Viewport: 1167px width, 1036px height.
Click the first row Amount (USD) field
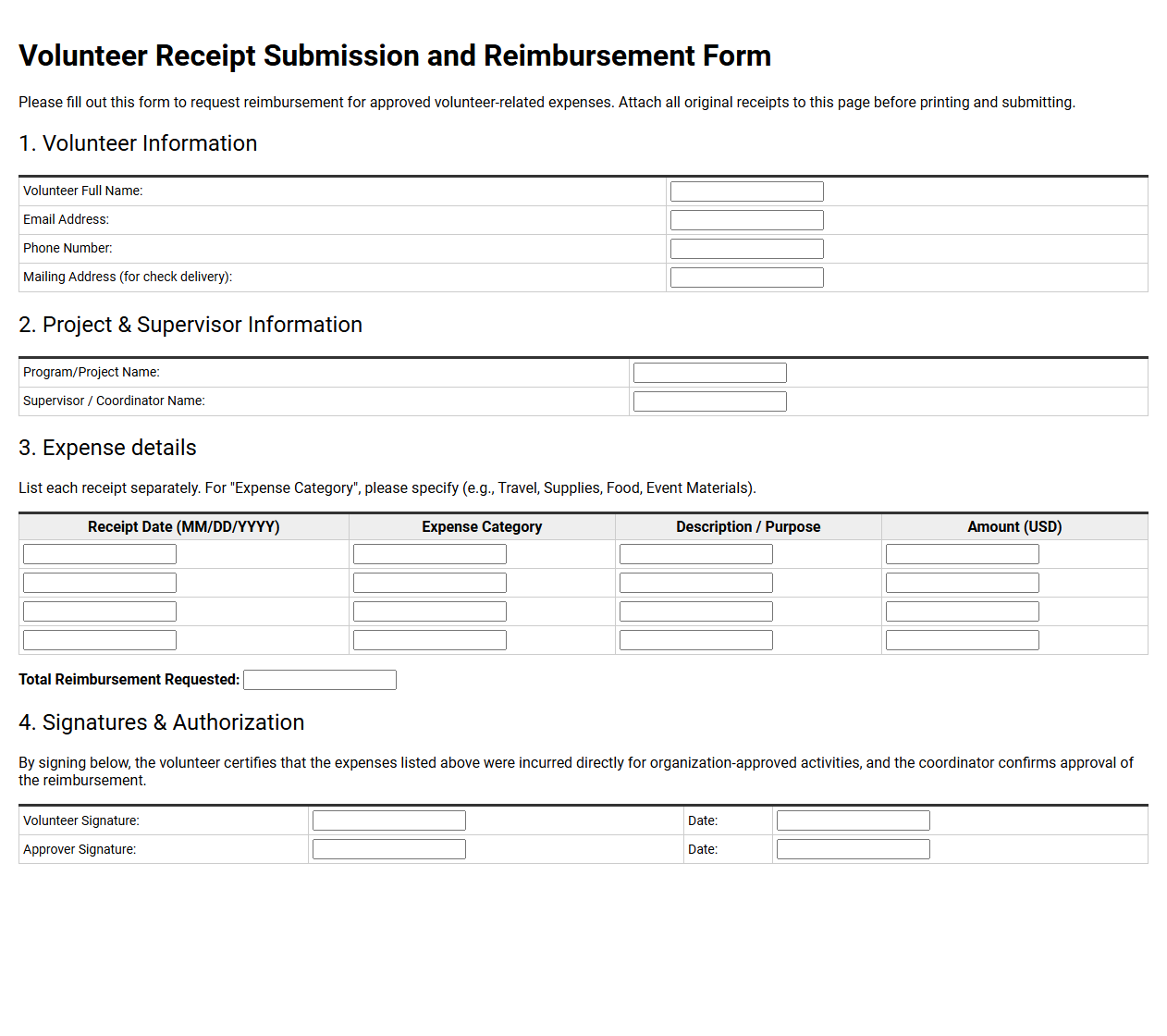click(963, 554)
